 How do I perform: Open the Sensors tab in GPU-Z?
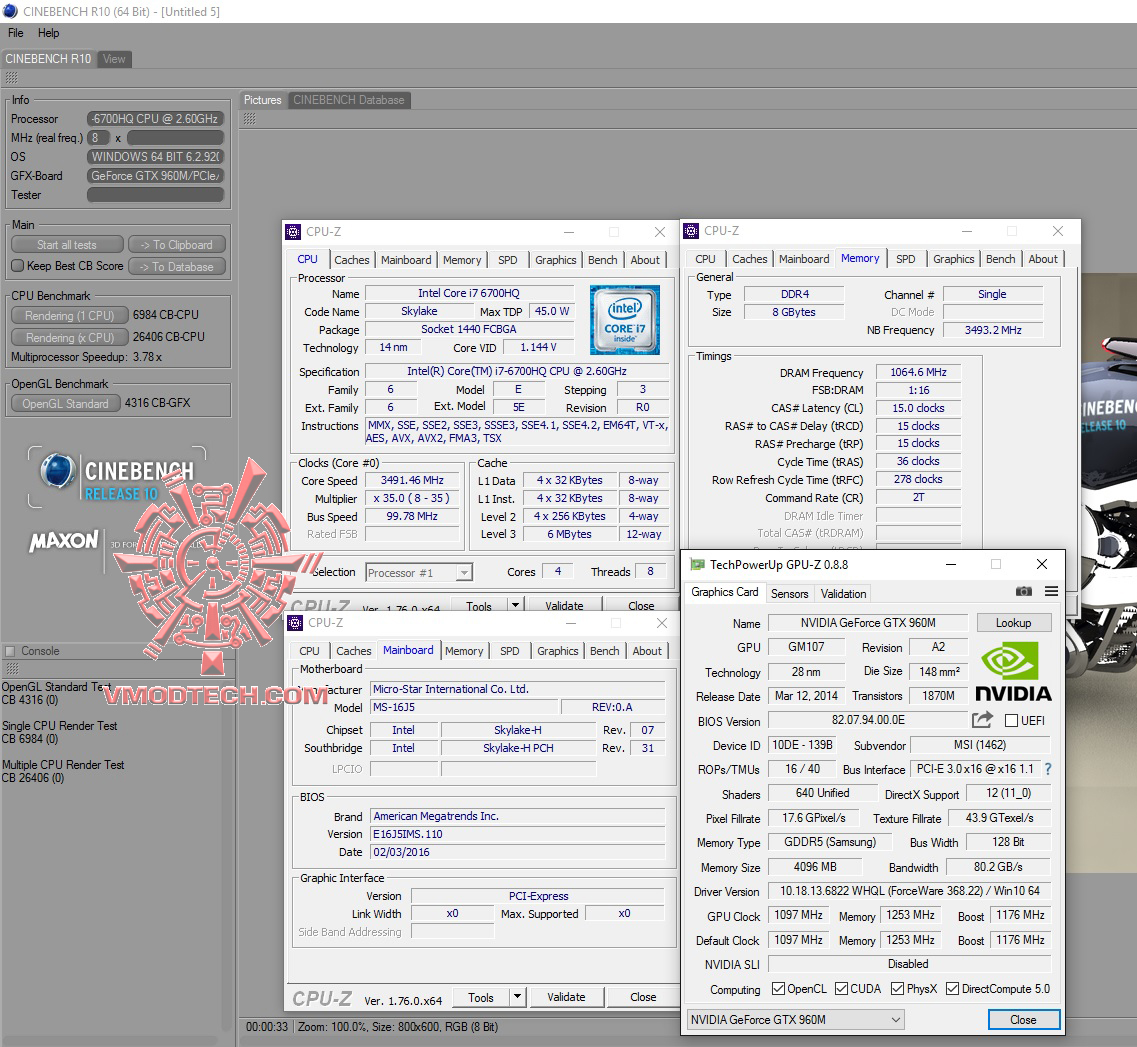789,593
